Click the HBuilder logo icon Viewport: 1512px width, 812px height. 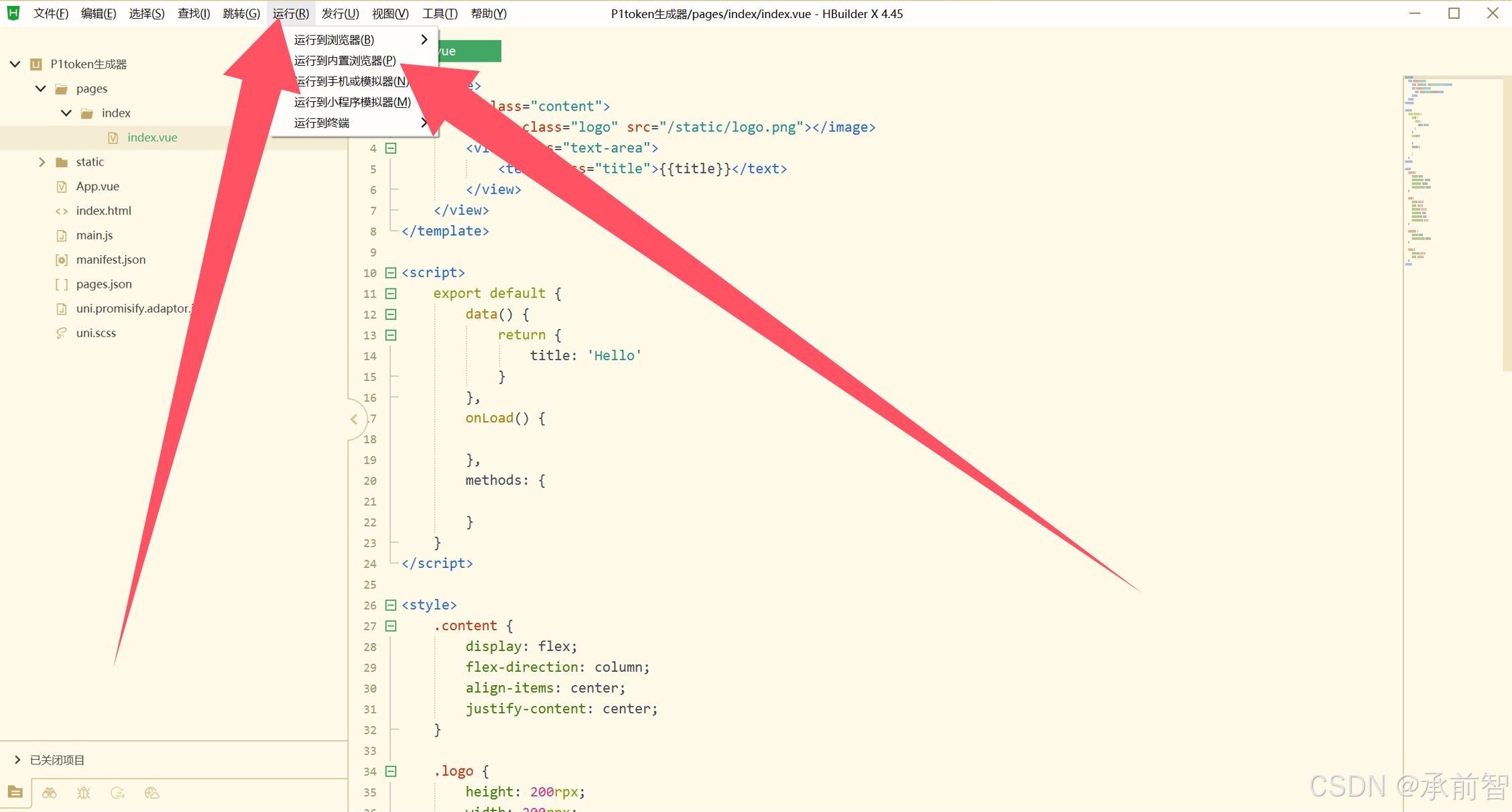tap(13, 13)
